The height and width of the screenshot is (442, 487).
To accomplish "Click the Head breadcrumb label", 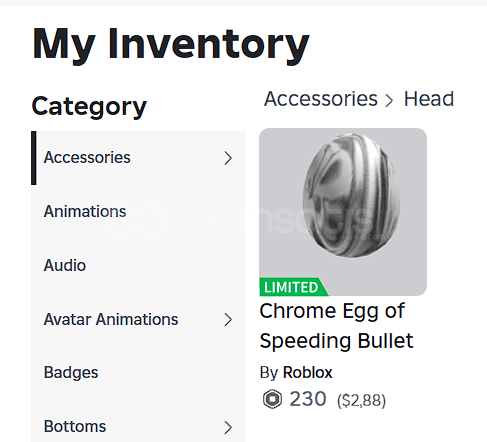I will tap(429, 99).
